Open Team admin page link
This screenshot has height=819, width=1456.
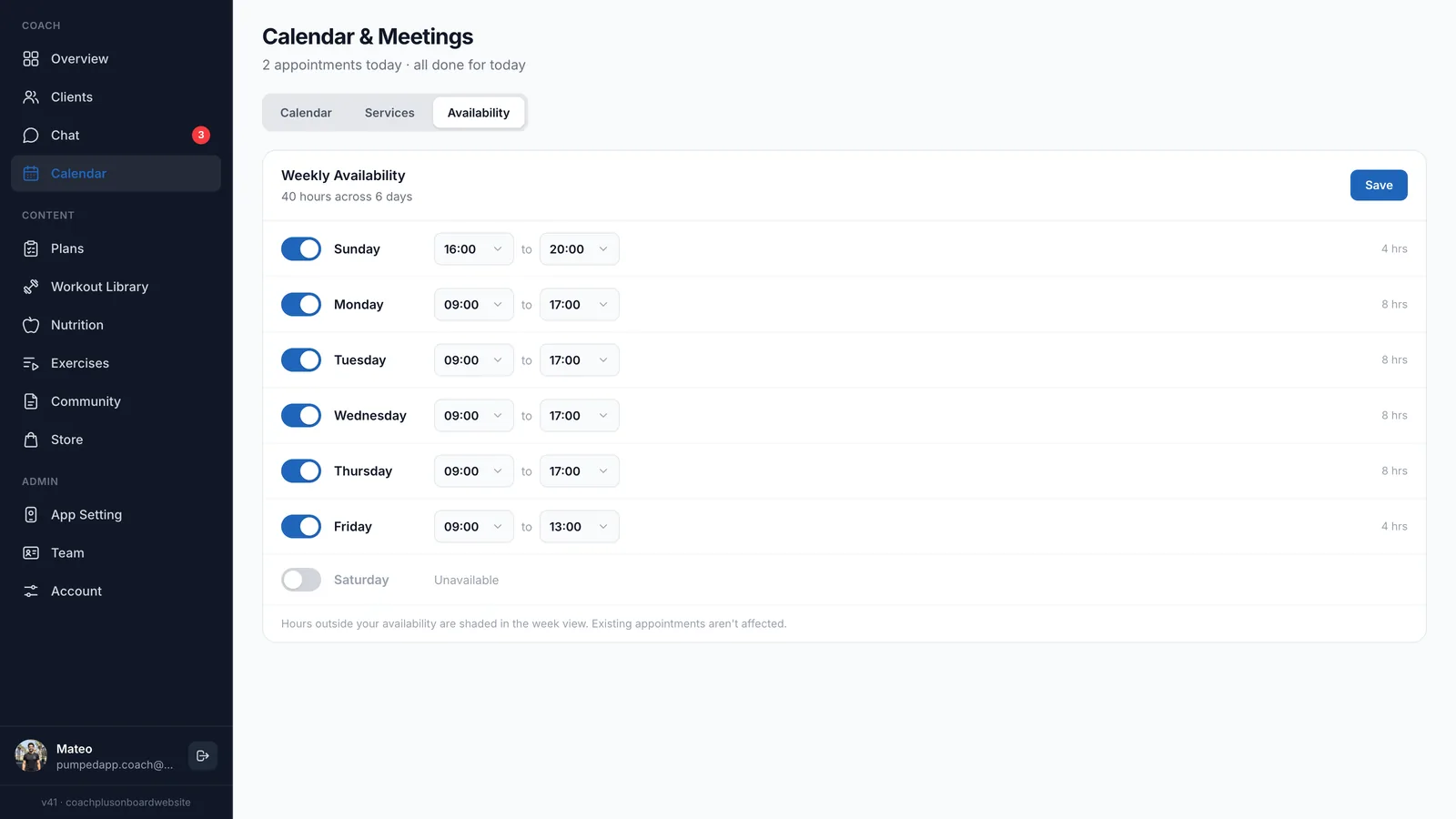(116, 553)
